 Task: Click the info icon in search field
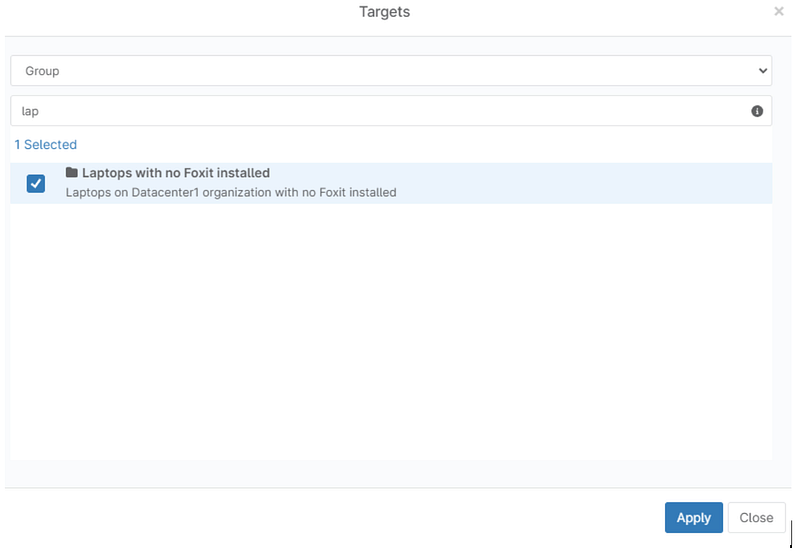pyautogui.click(x=757, y=111)
